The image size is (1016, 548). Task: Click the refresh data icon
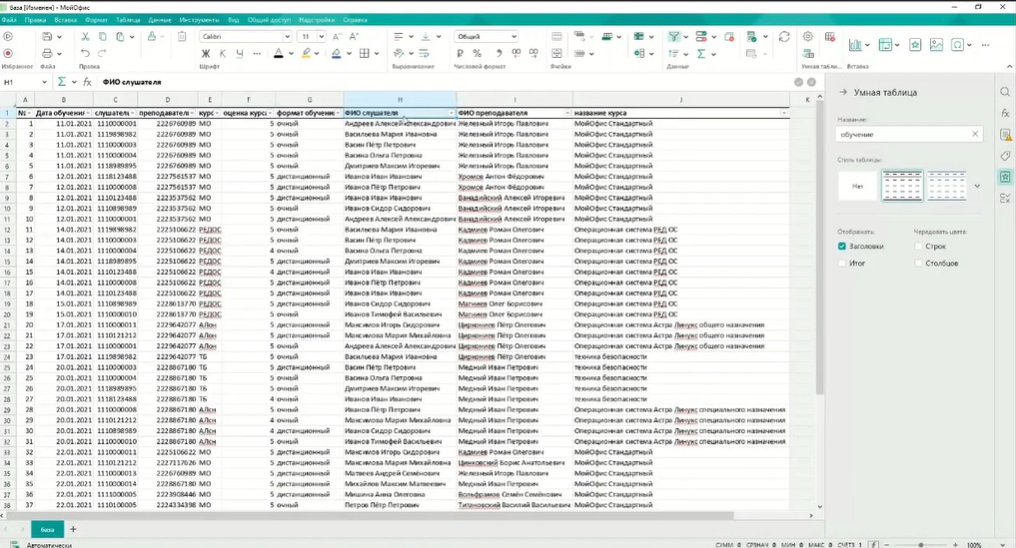point(784,37)
